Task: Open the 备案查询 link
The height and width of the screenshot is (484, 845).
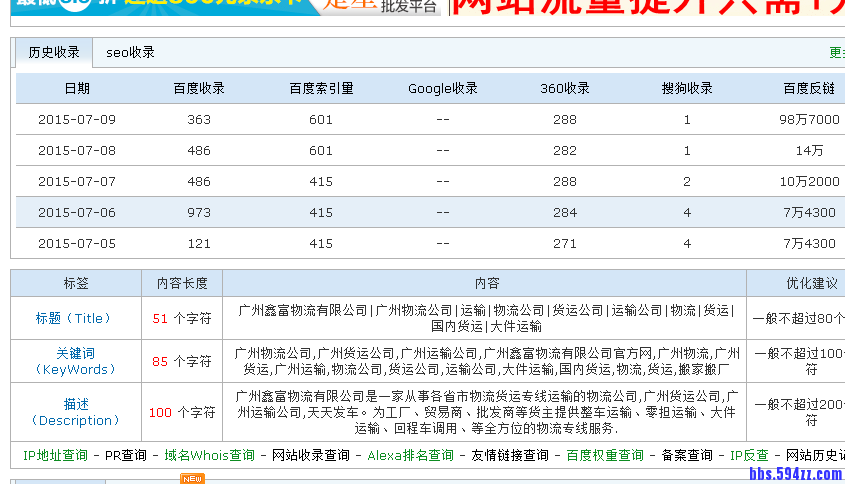Action: coord(687,455)
